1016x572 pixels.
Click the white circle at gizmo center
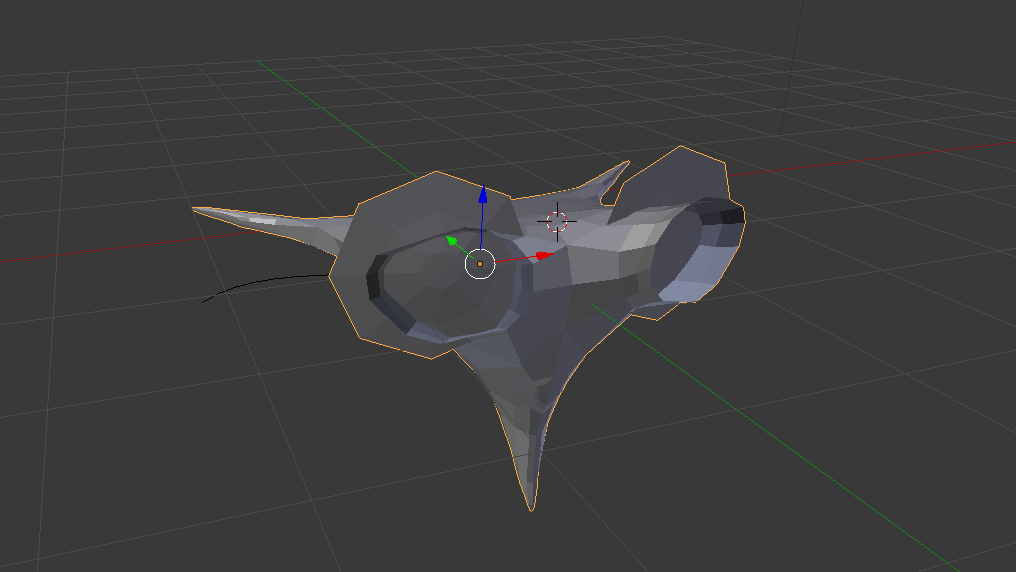coord(480,264)
